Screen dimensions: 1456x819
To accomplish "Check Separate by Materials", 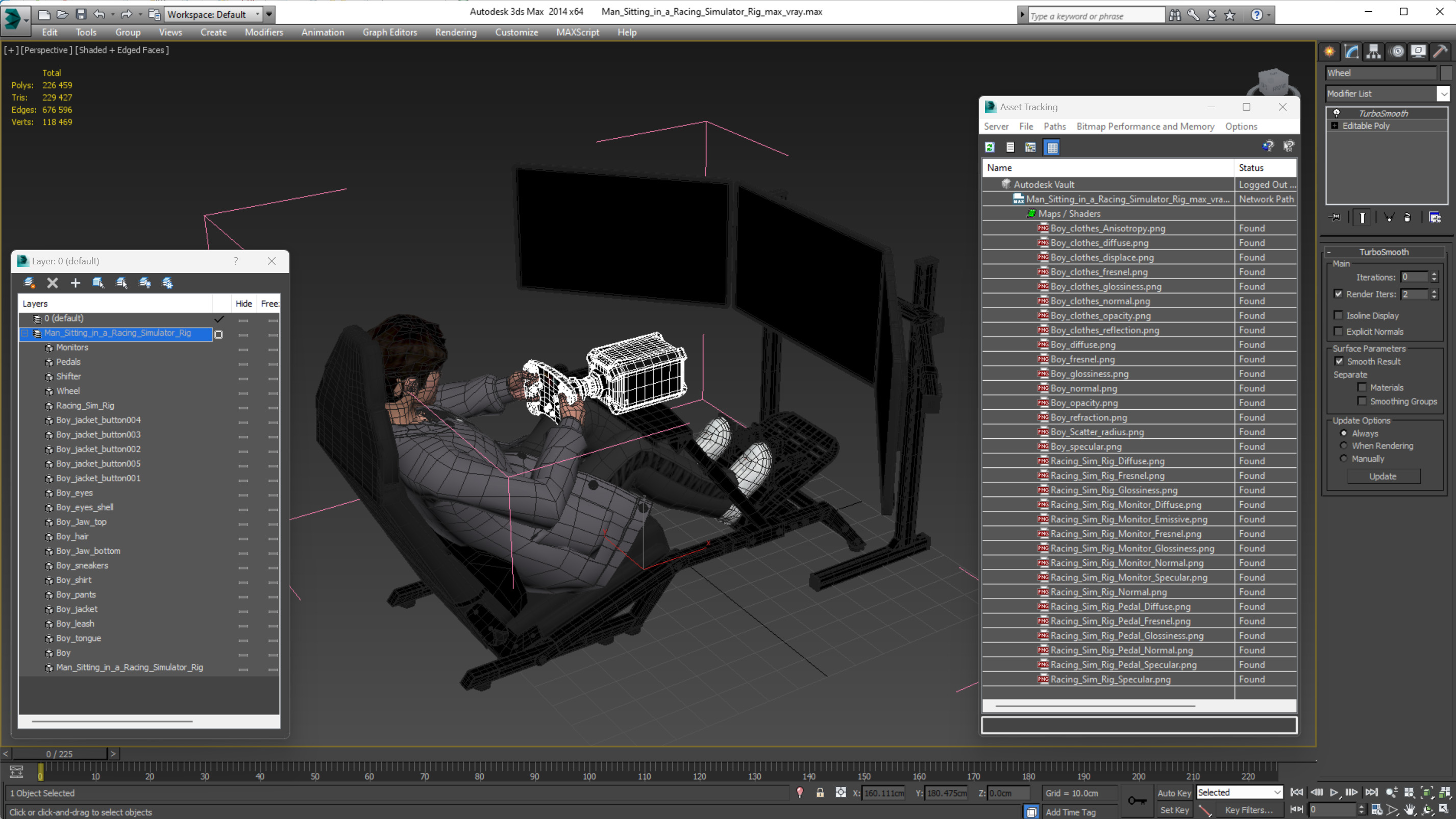I will 1362,387.
